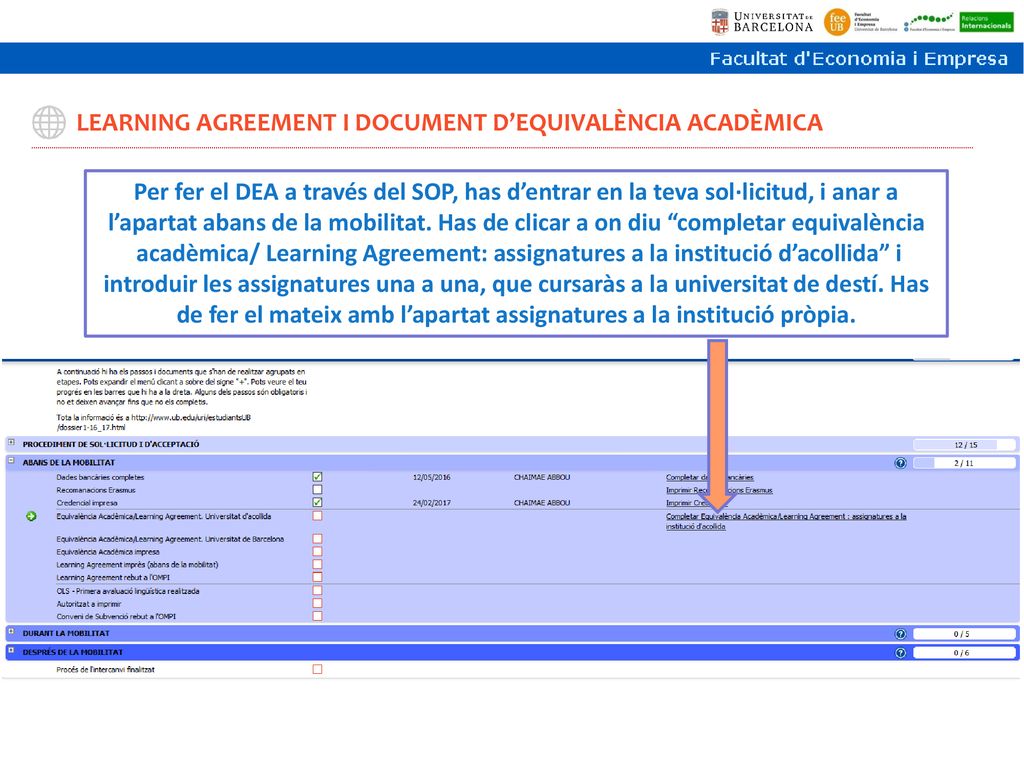
Task: Click the Universitat de Barcelona logo
Action: tap(762, 22)
